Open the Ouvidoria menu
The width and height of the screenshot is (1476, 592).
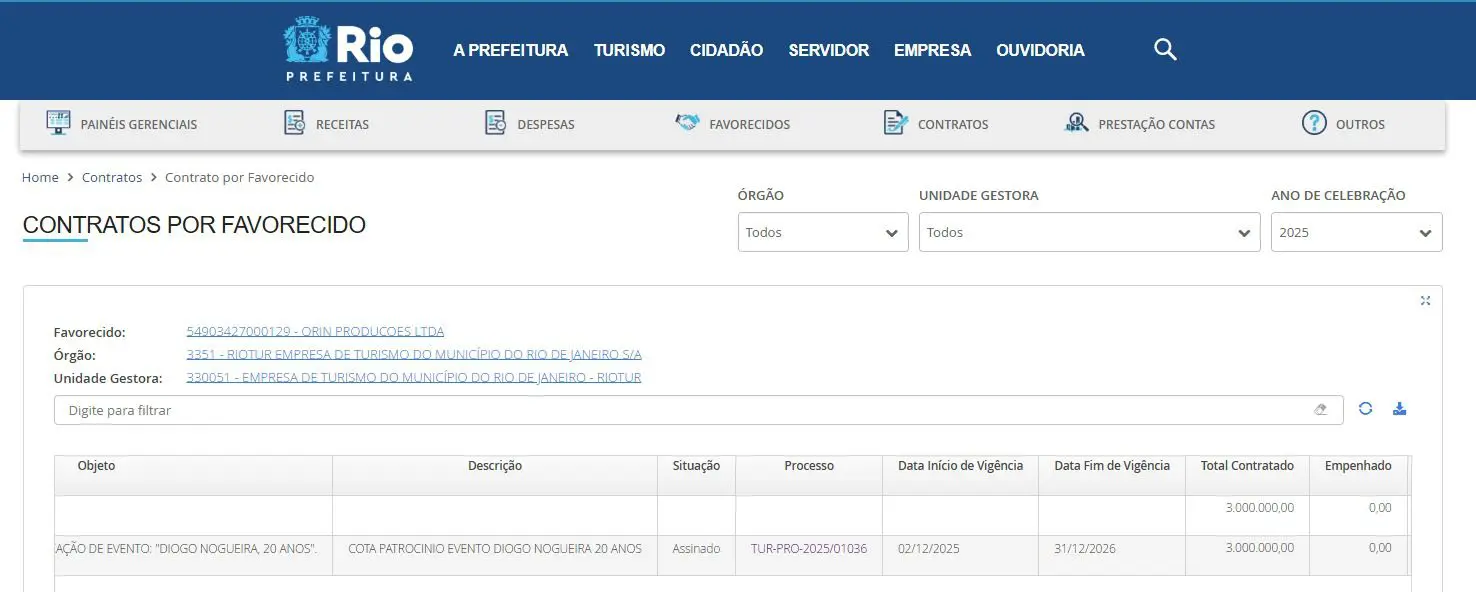click(1040, 50)
